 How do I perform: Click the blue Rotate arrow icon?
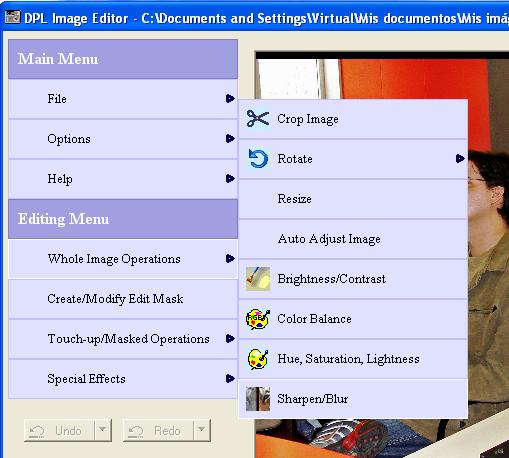(x=258, y=159)
